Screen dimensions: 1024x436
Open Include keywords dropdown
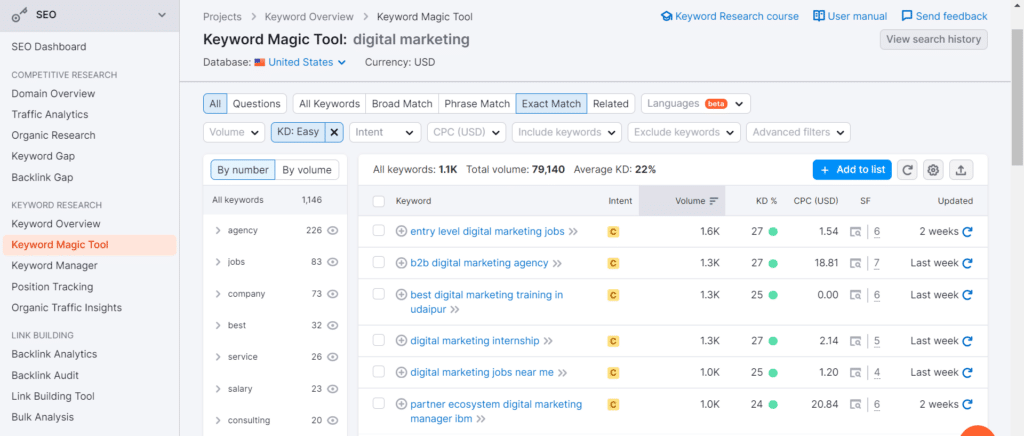[x=567, y=132]
